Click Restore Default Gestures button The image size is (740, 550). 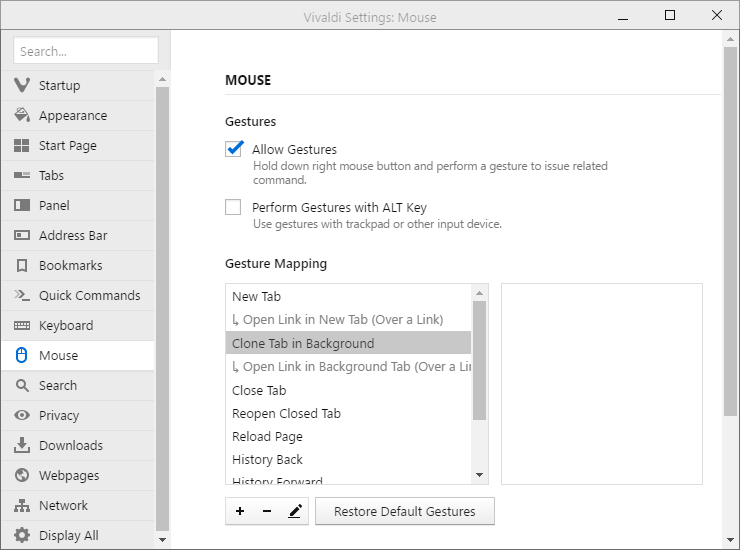[x=405, y=511]
